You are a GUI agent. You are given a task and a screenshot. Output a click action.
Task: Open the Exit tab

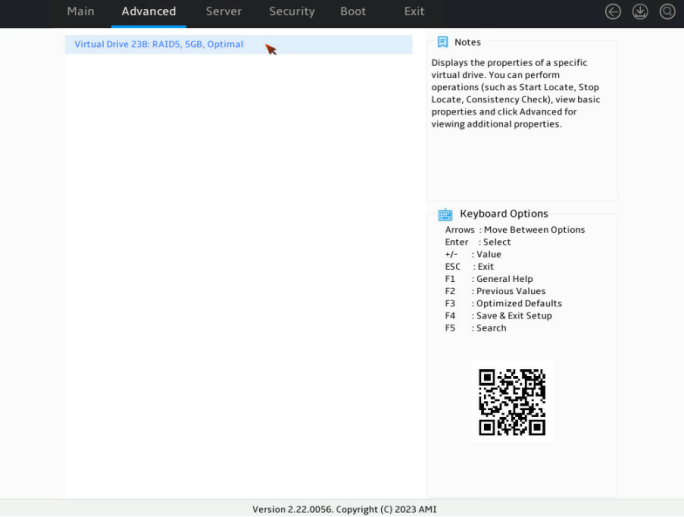pyautogui.click(x=414, y=11)
